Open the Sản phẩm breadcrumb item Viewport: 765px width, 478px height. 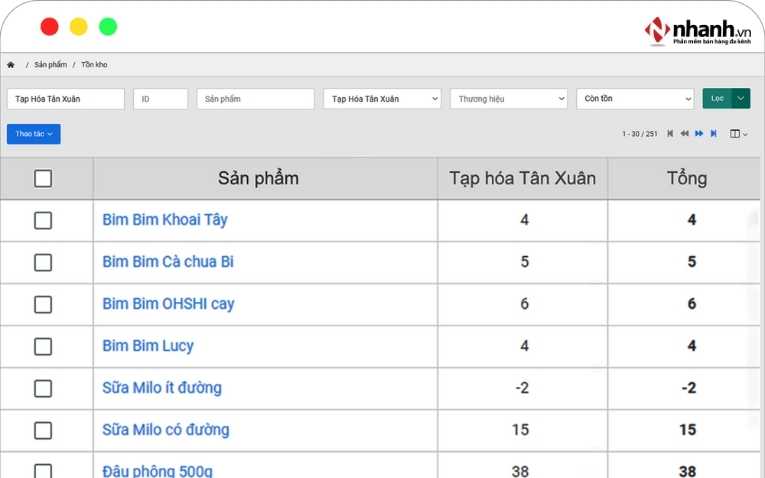pyautogui.click(x=50, y=65)
